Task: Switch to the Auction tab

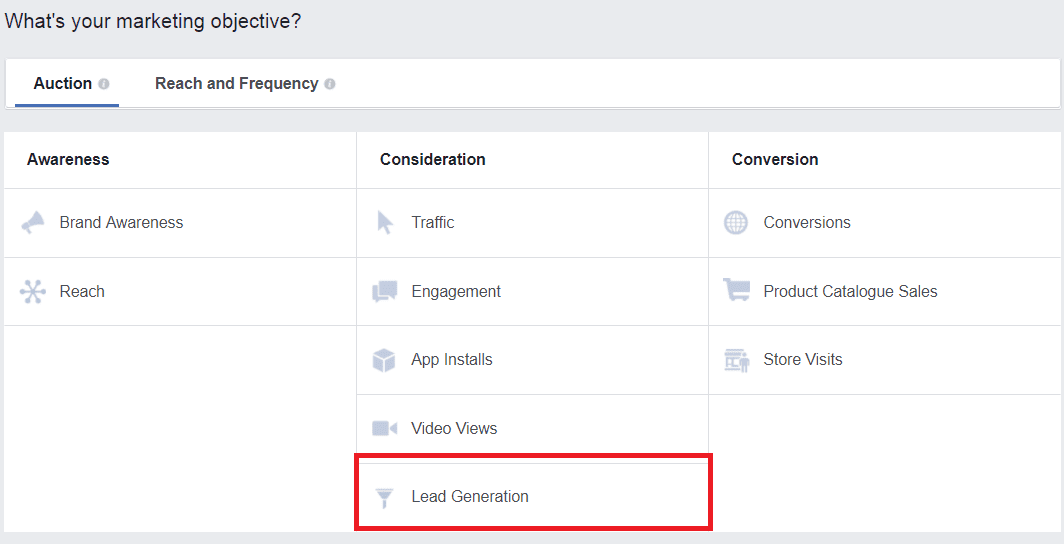Action: point(62,84)
